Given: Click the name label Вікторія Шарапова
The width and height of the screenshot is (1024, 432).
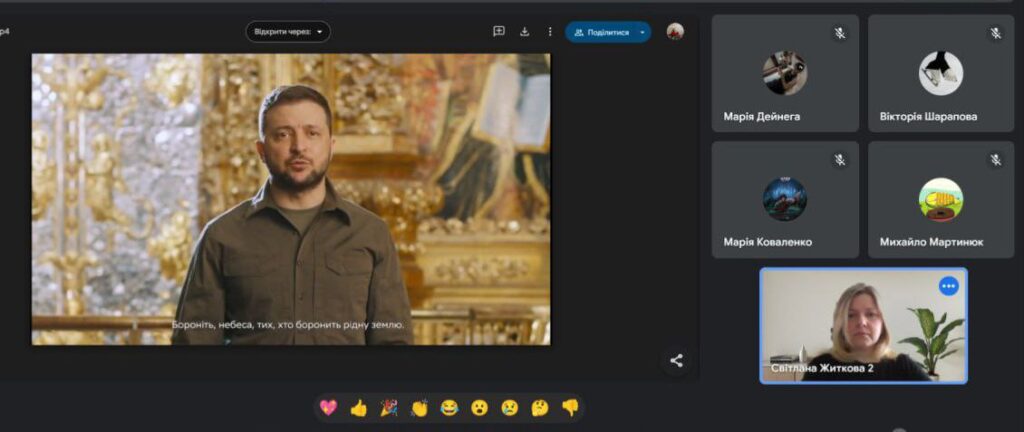Looking at the screenshot, I should pyautogui.click(x=929, y=117).
